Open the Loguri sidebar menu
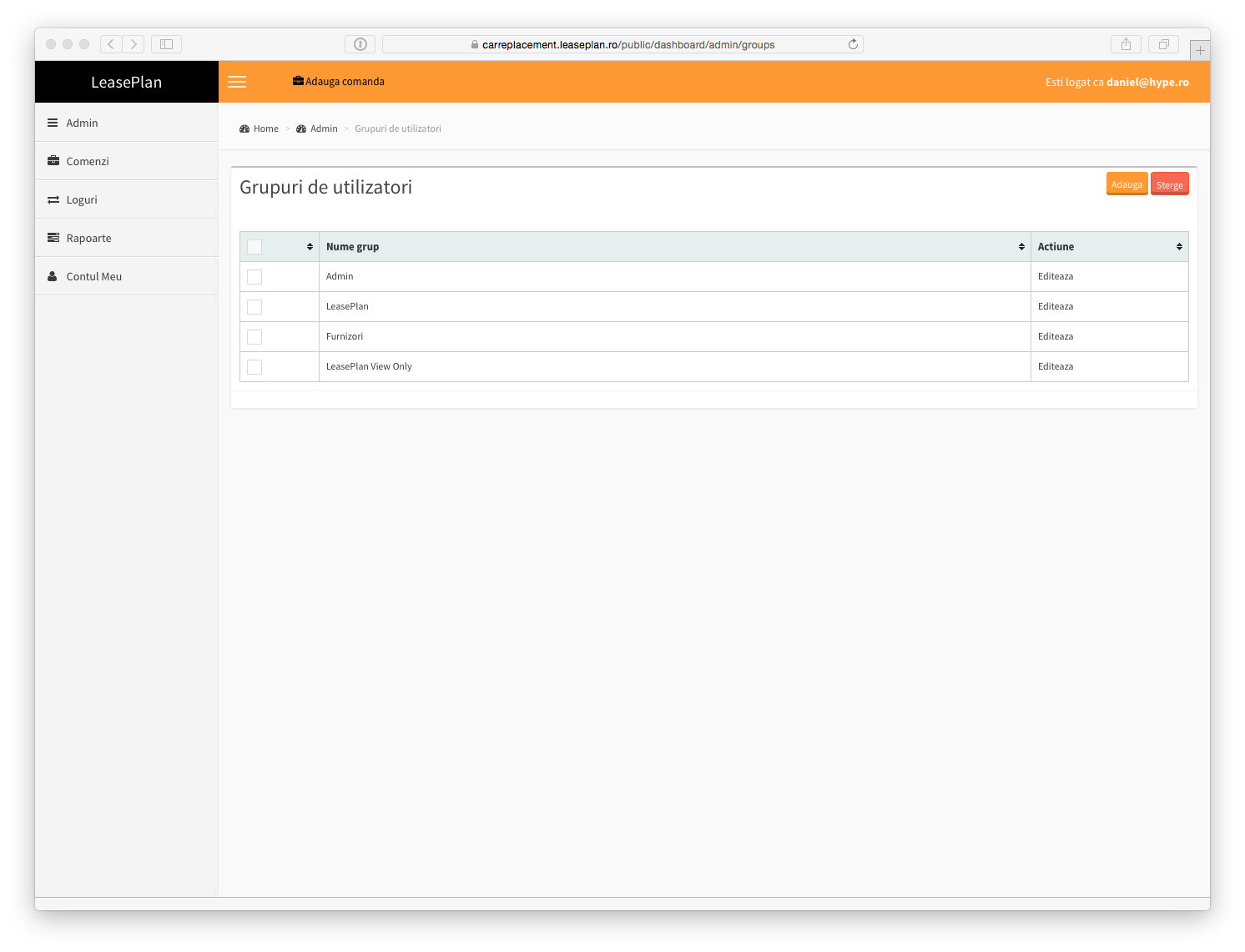The width and height of the screenshot is (1245, 952). (x=127, y=199)
